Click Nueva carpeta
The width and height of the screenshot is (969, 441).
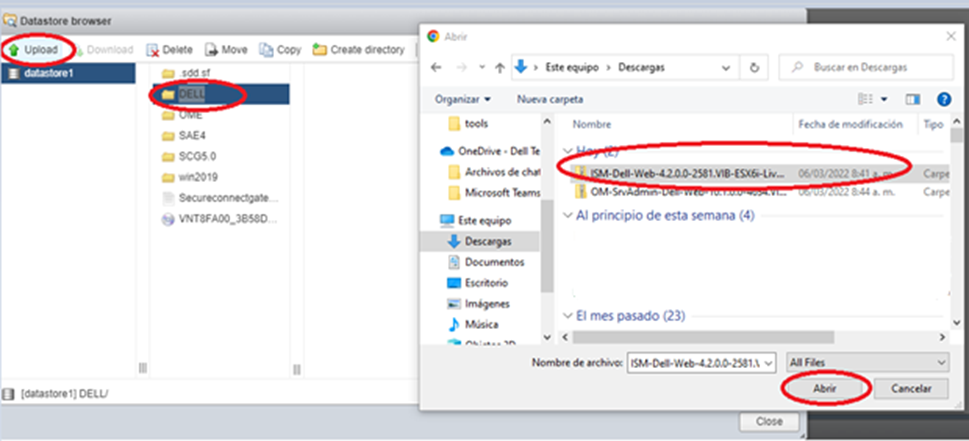(549, 99)
